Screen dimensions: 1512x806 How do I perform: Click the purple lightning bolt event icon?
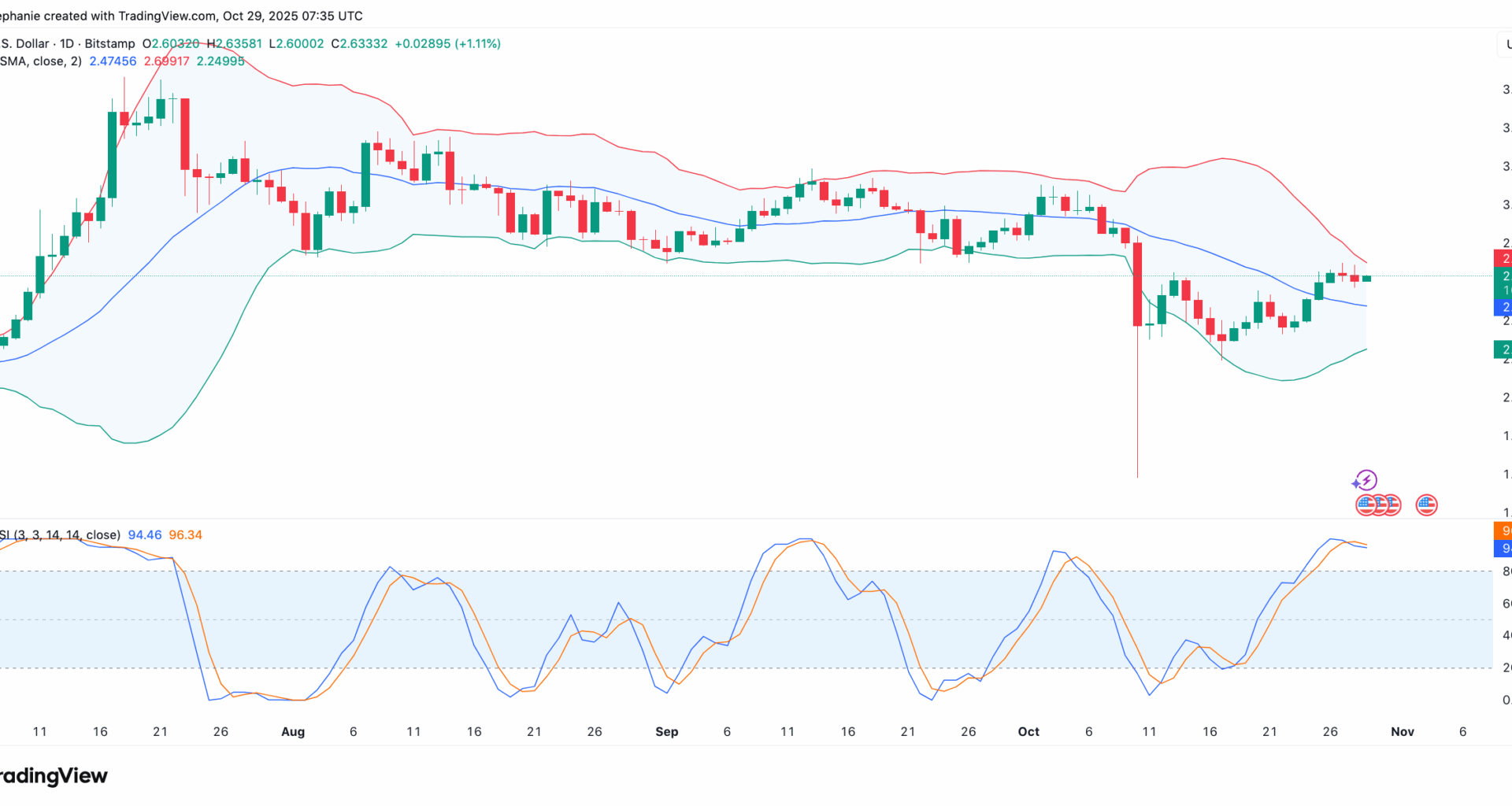tap(1365, 480)
